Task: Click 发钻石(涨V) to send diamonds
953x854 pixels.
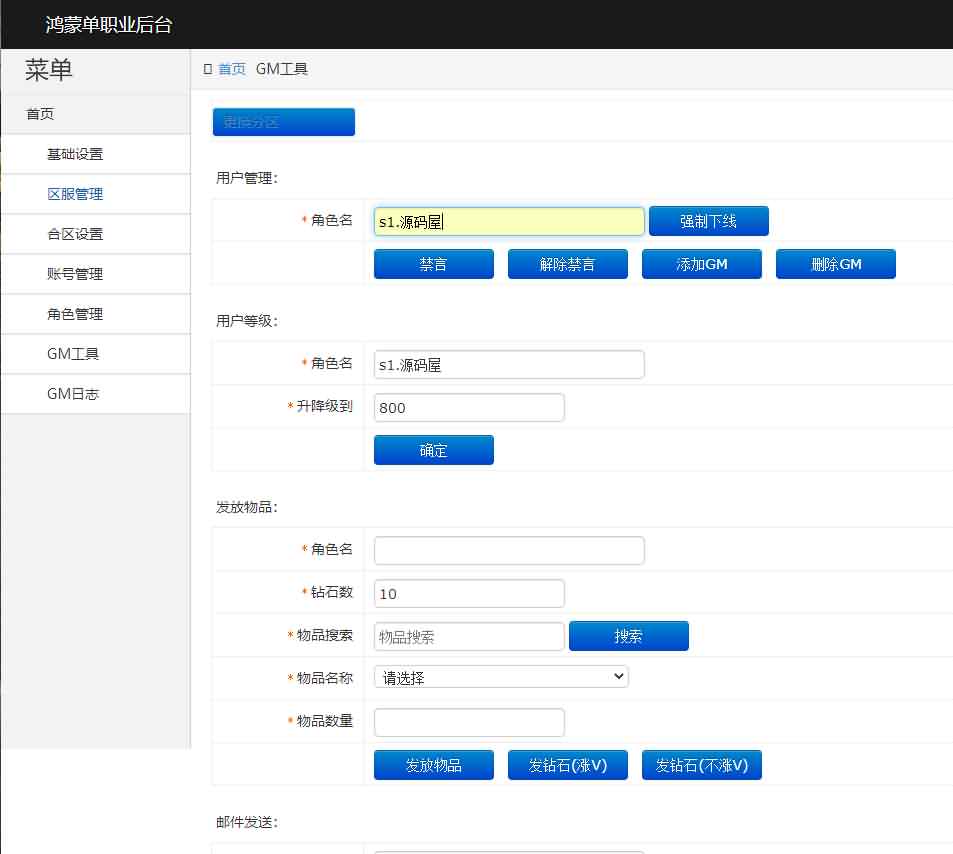Action: point(567,764)
